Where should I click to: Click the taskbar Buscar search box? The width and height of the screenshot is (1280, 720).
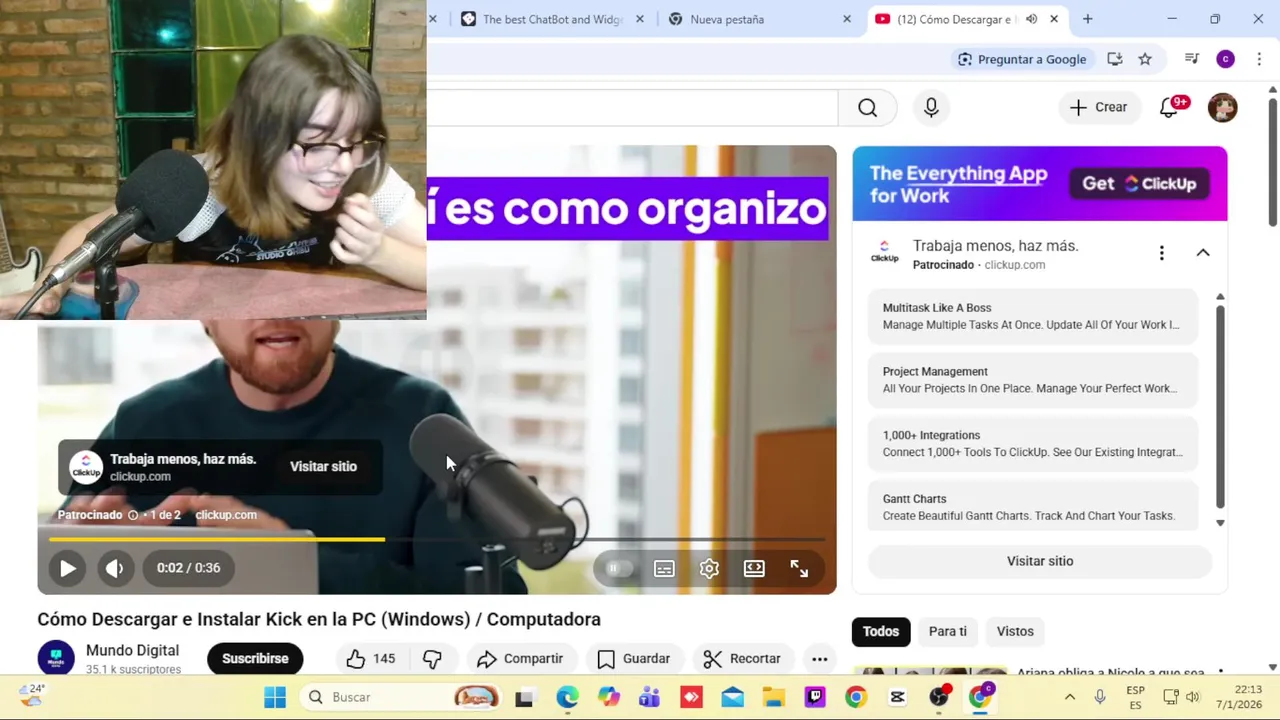pos(402,697)
